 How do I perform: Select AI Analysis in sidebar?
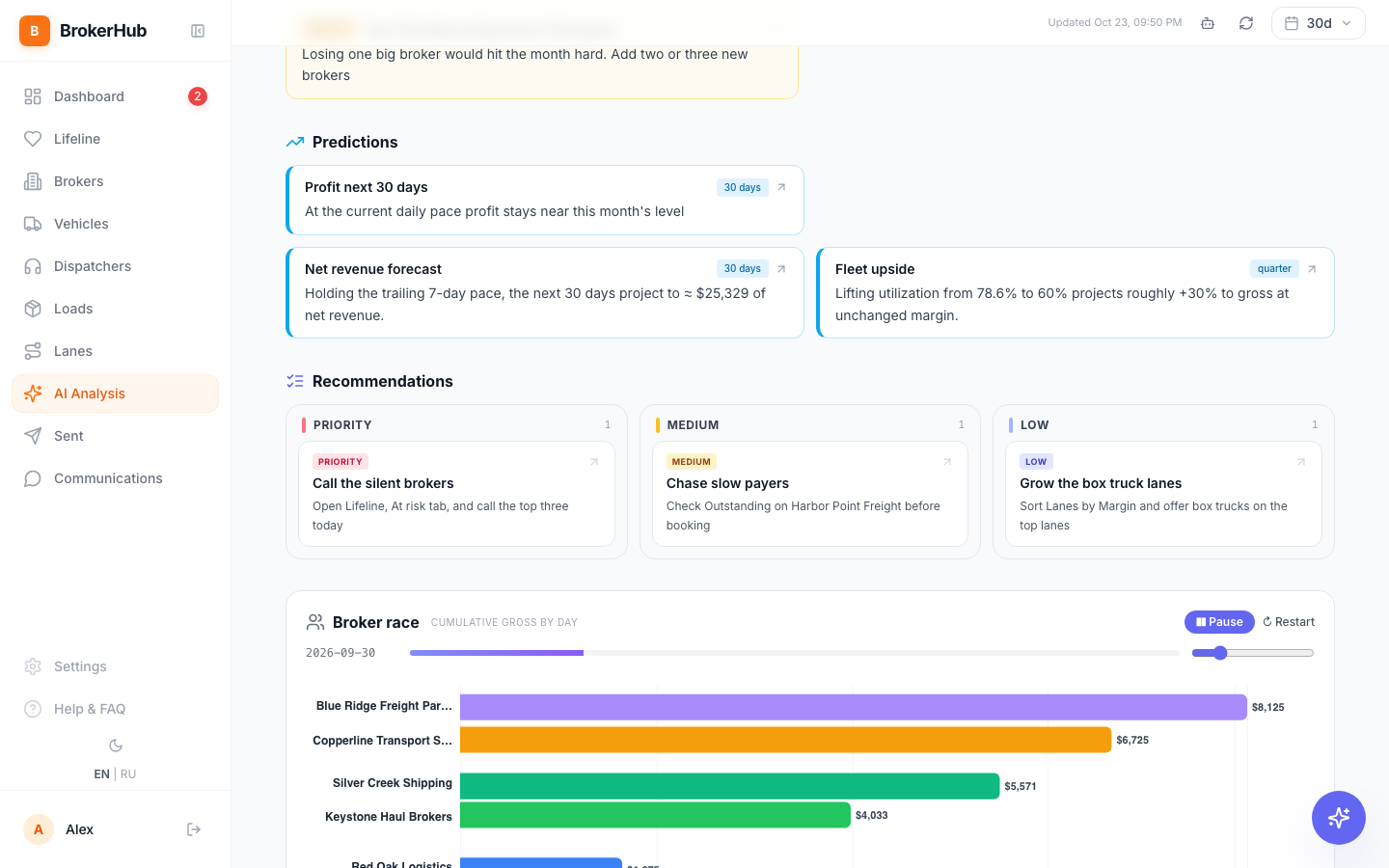point(116,393)
